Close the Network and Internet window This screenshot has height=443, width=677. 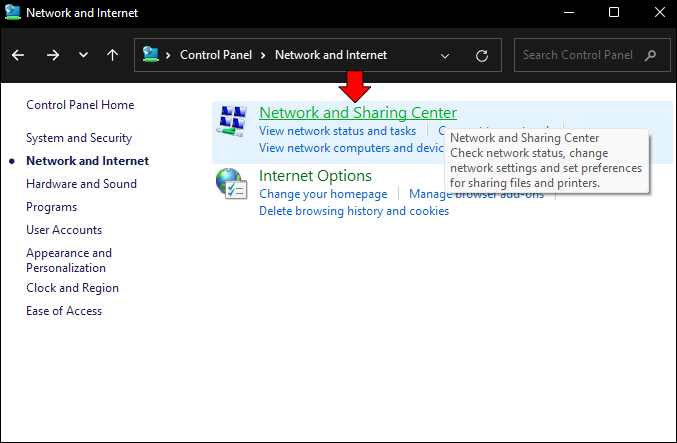659,13
